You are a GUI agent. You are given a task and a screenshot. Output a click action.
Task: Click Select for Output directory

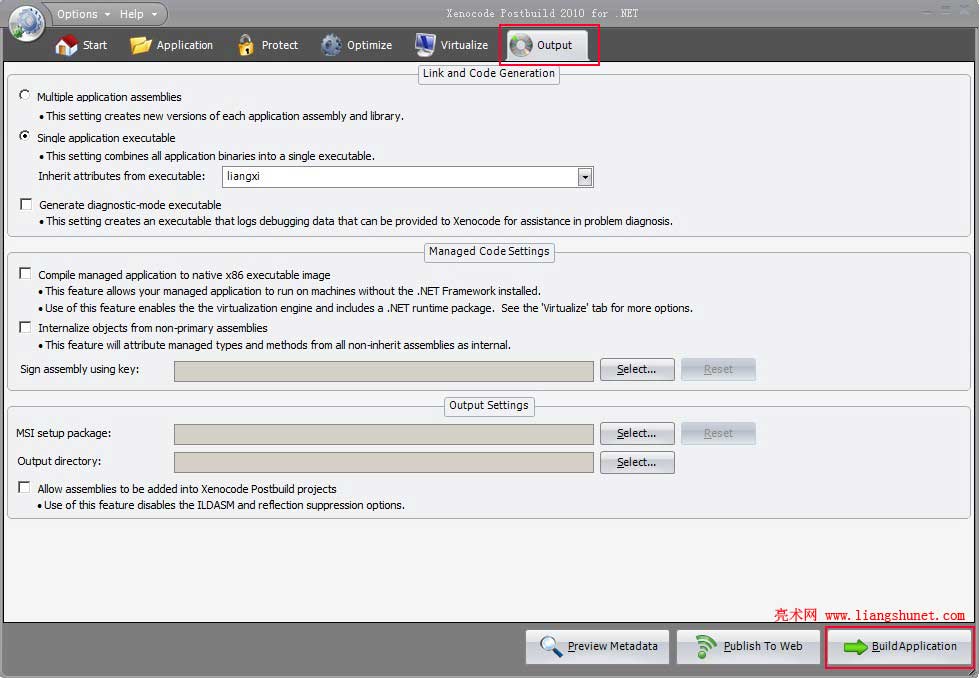(x=637, y=463)
